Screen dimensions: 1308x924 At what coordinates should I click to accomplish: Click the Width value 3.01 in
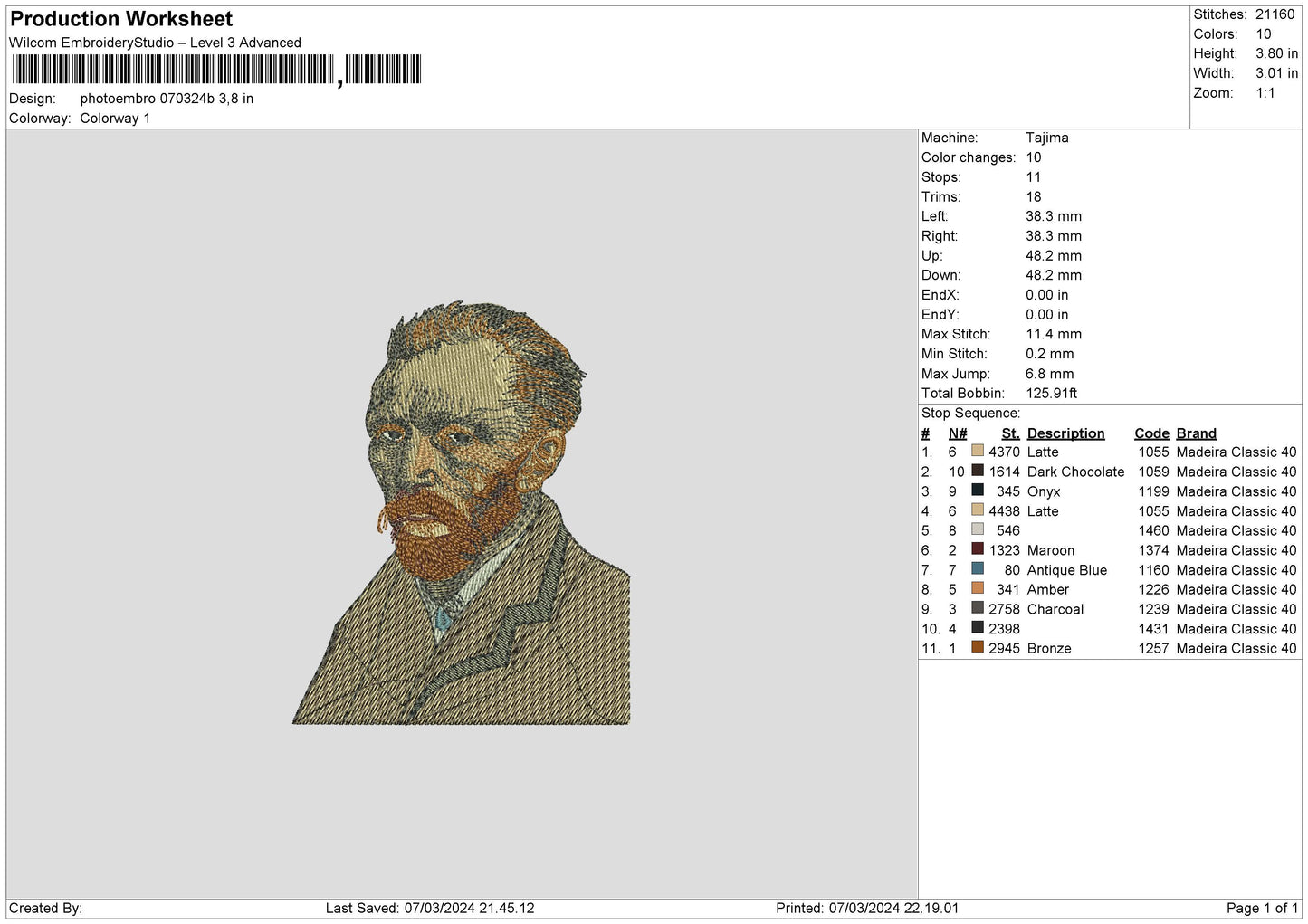click(x=1276, y=73)
